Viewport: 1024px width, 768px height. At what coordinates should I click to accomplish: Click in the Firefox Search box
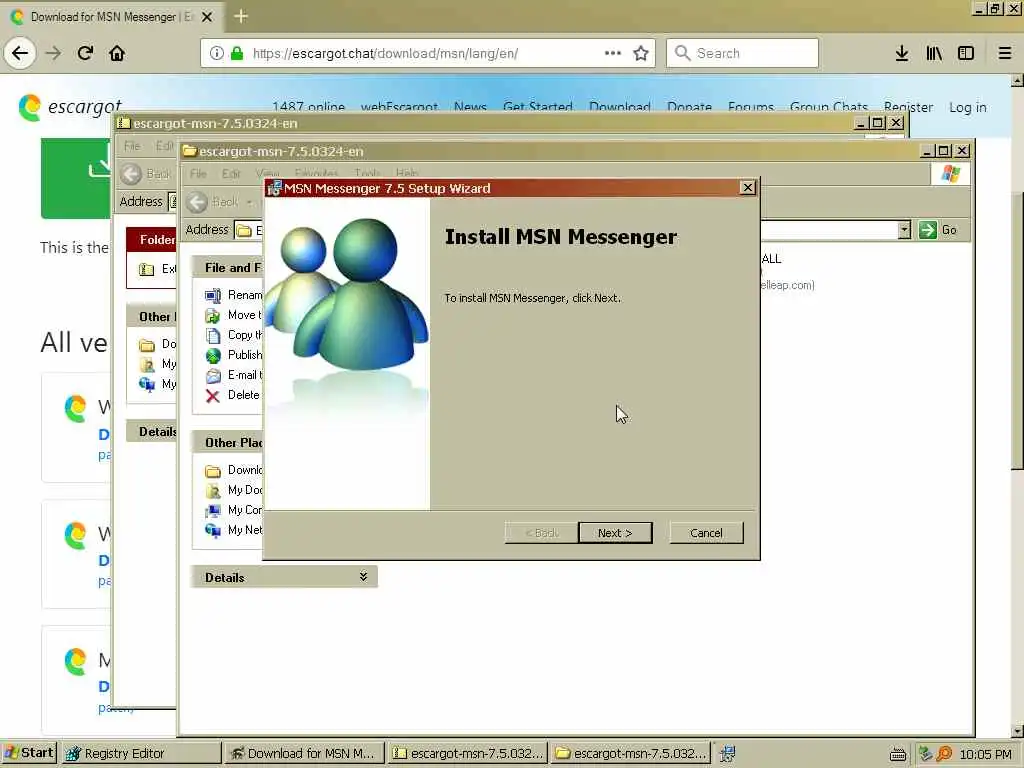743,53
